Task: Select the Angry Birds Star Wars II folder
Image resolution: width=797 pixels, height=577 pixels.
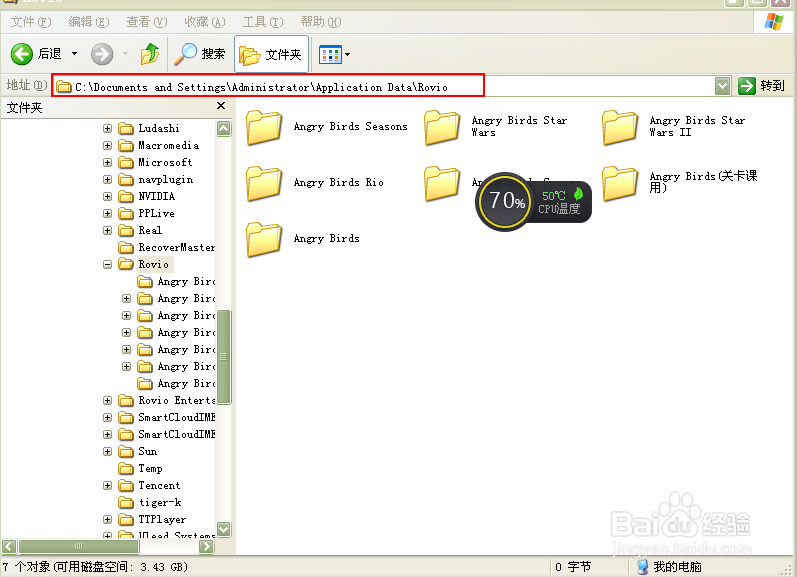Action: (x=675, y=127)
